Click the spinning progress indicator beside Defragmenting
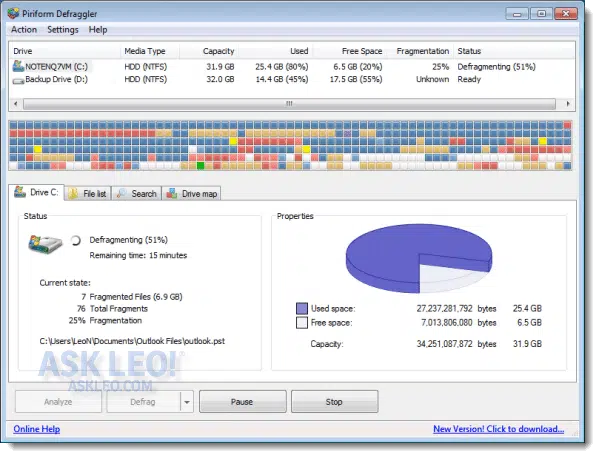Screen dimensions: 600x458 (x=76, y=240)
